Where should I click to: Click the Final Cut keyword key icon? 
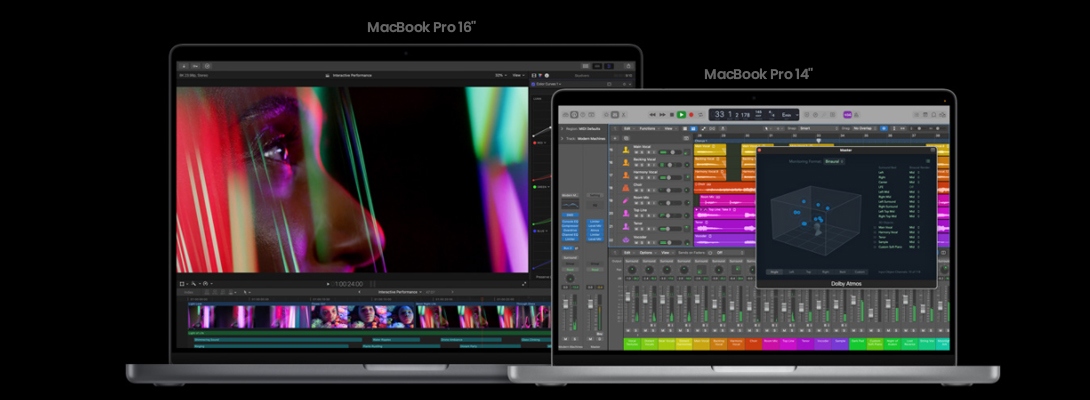point(195,65)
